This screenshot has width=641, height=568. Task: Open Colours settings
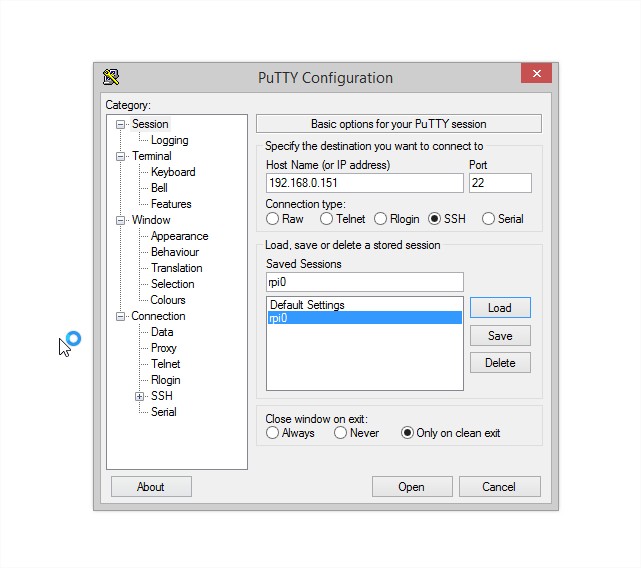(x=168, y=300)
